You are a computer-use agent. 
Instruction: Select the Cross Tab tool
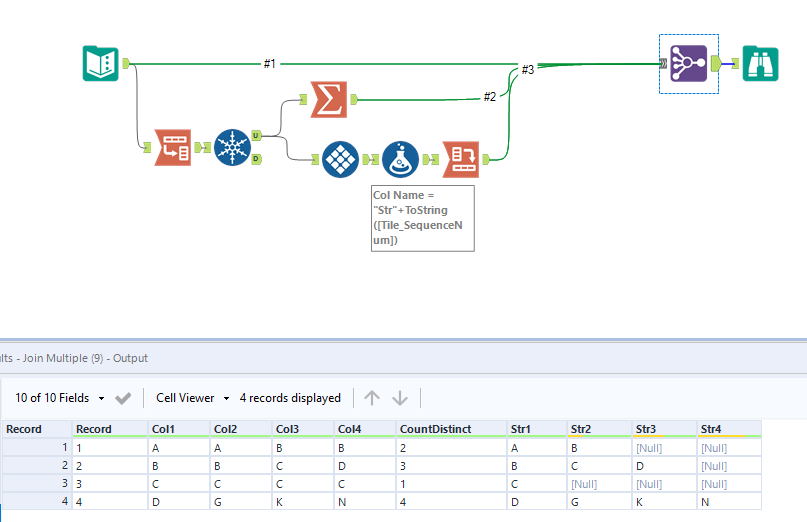tap(461, 160)
